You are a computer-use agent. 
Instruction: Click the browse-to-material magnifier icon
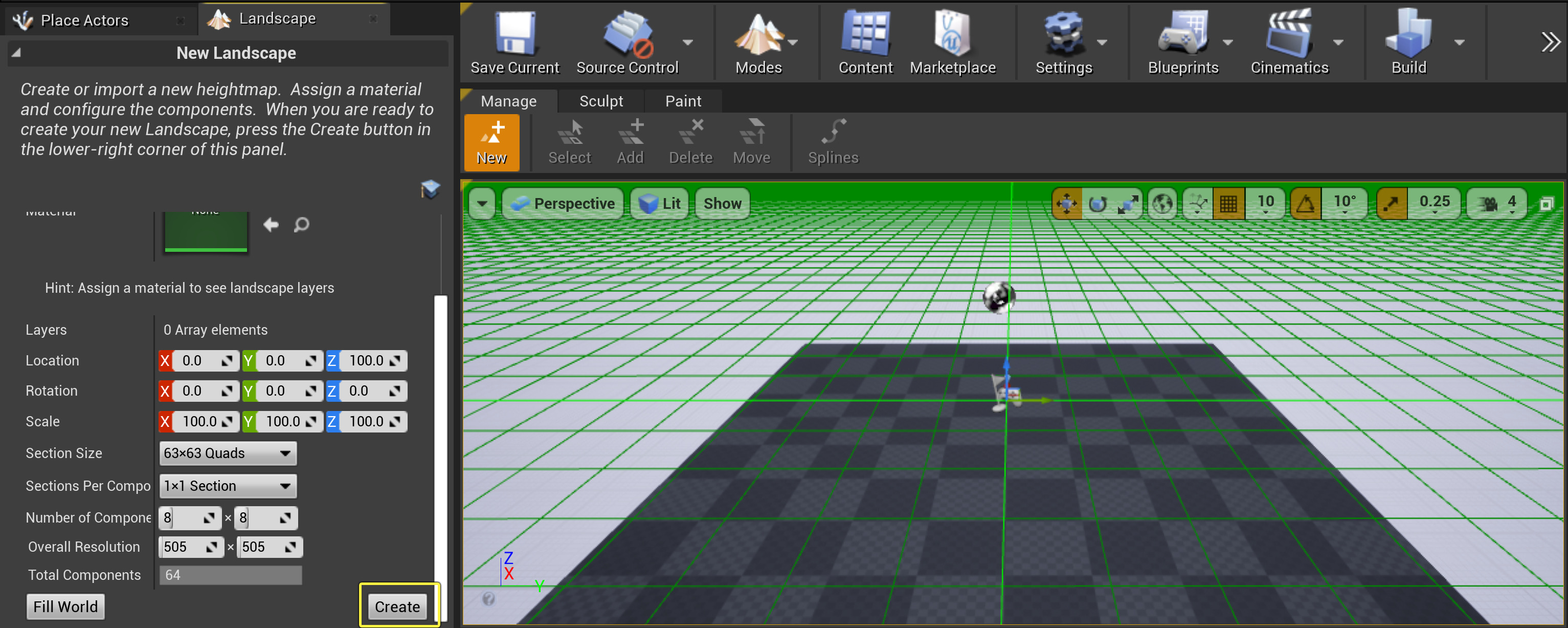click(x=301, y=225)
